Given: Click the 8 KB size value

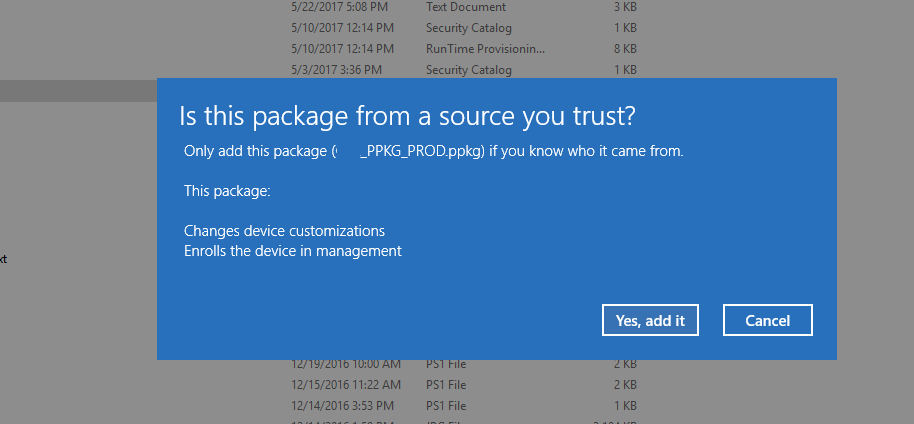Looking at the screenshot, I should tap(625, 49).
